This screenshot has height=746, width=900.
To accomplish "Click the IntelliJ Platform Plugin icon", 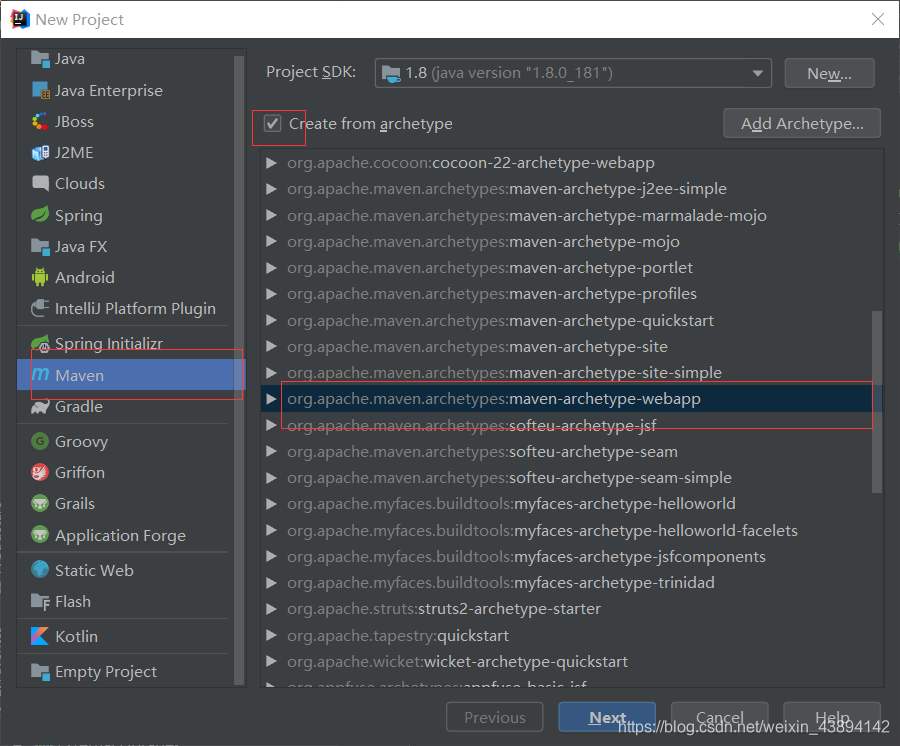I will (x=40, y=308).
